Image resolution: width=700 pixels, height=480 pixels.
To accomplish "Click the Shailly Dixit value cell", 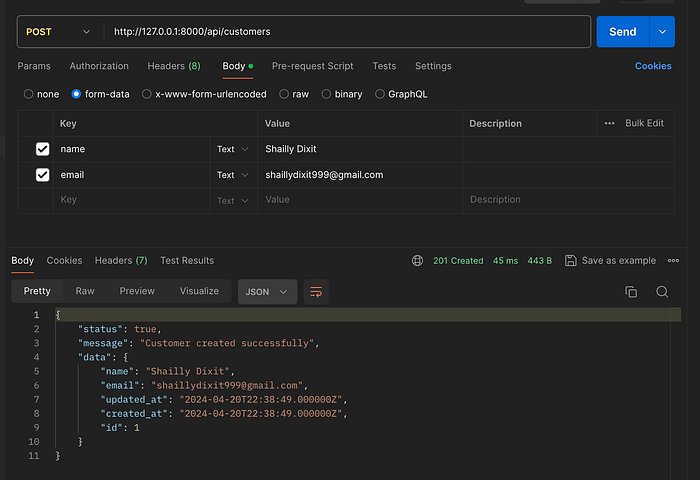I will pos(360,149).
